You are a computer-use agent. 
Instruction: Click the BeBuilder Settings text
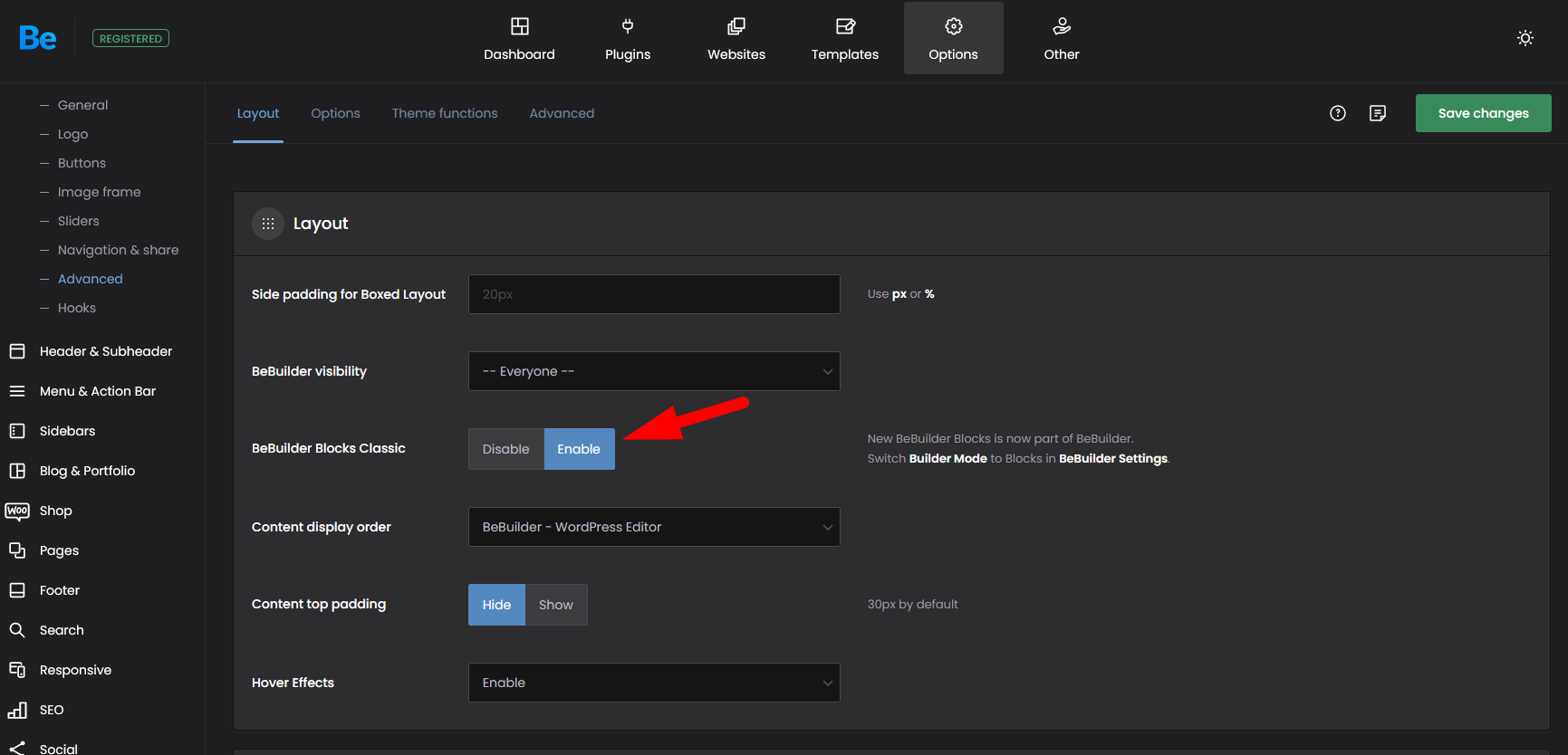click(x=1113, y=459)
